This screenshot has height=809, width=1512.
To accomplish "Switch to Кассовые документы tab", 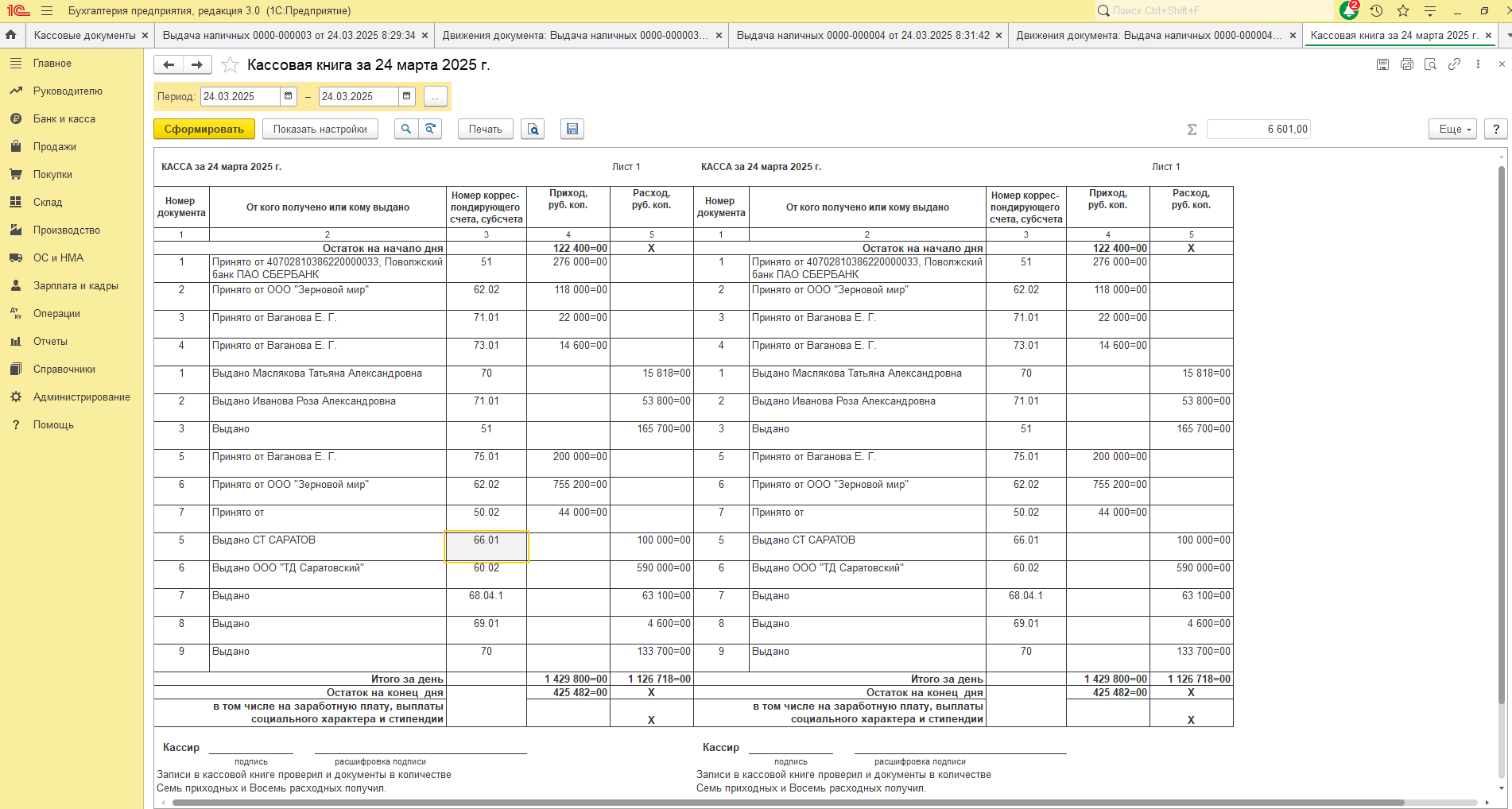I will [x=85, y=35].
